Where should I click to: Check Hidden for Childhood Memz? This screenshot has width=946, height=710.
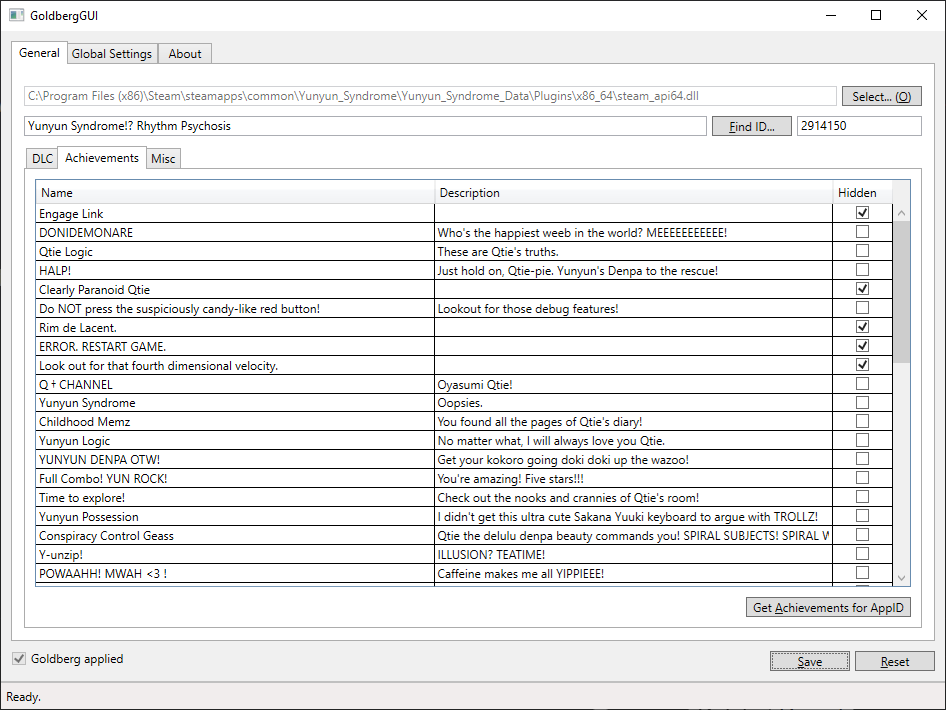[x=863, y=421]
